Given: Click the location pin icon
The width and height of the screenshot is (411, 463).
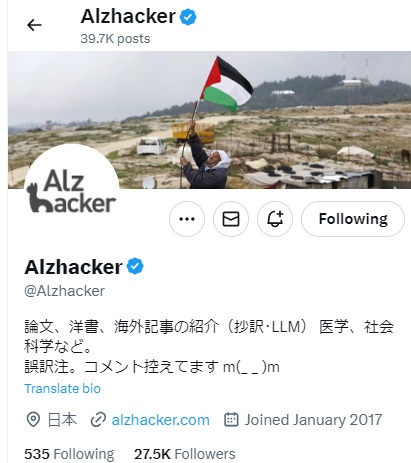Looking at the screenshot, I should [33, 420].
